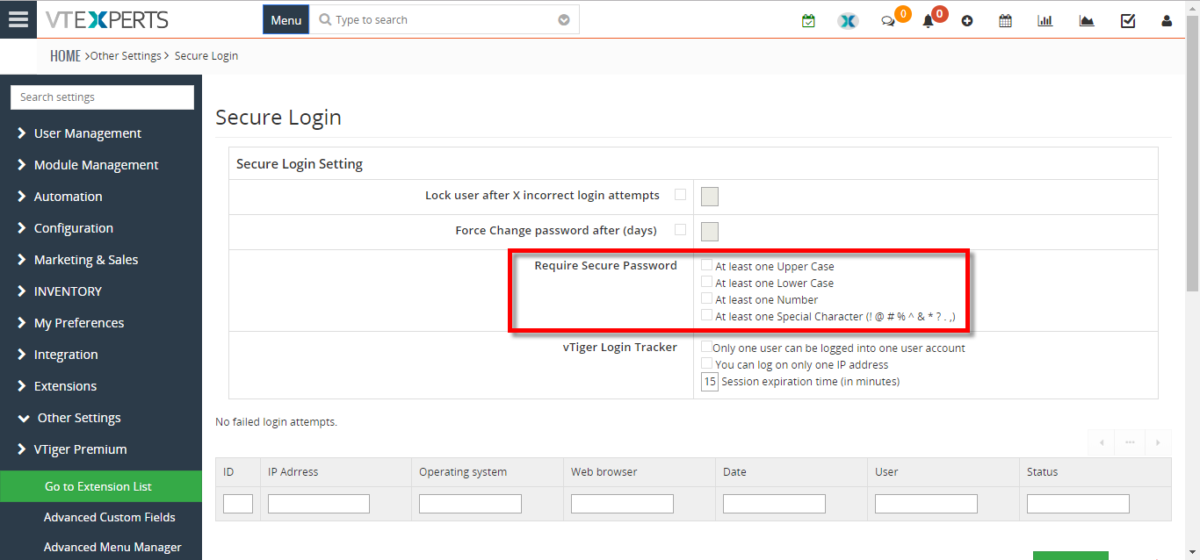Click the Date filter field
Viewport: 1200px width, 560px height.
pyautogui.click(x=774, y=504)
